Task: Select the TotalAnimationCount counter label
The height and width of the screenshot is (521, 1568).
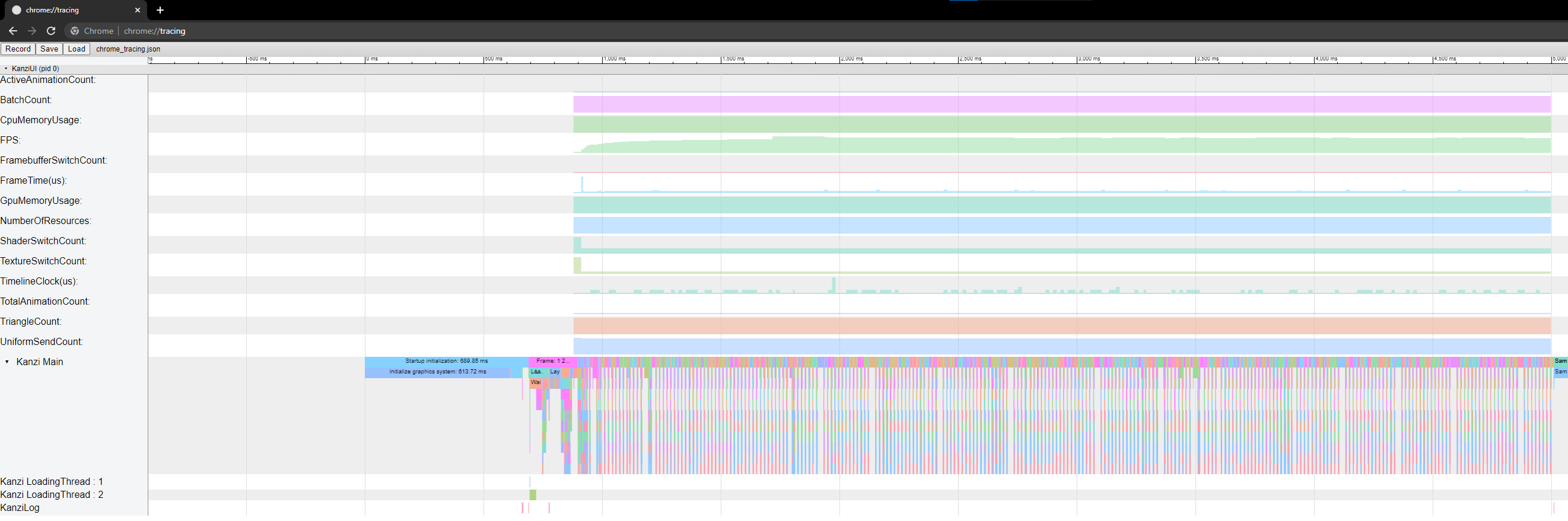Action: click(45, 302)
